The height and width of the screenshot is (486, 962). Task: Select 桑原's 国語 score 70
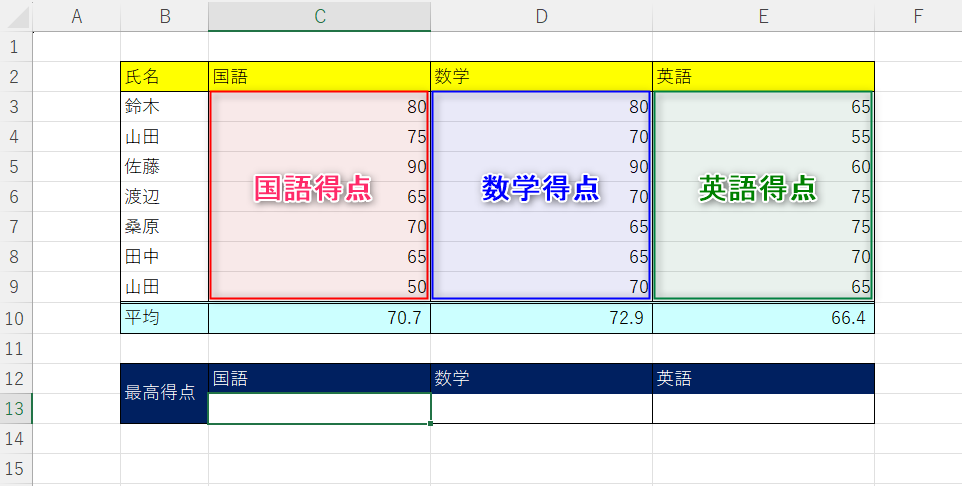(x=320, y=227)
